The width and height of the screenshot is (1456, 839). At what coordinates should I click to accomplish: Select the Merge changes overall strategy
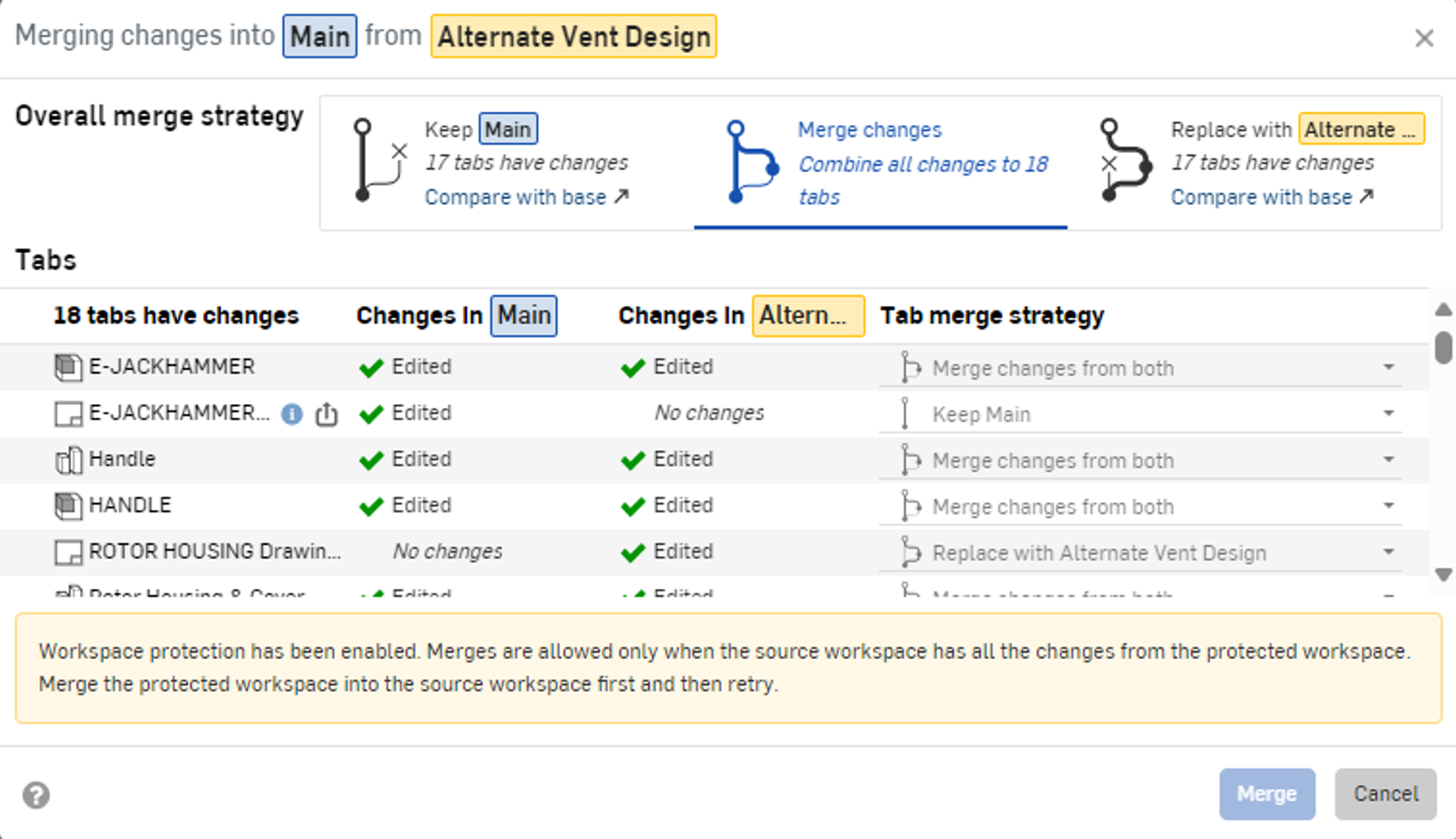(x=880, y=163)
